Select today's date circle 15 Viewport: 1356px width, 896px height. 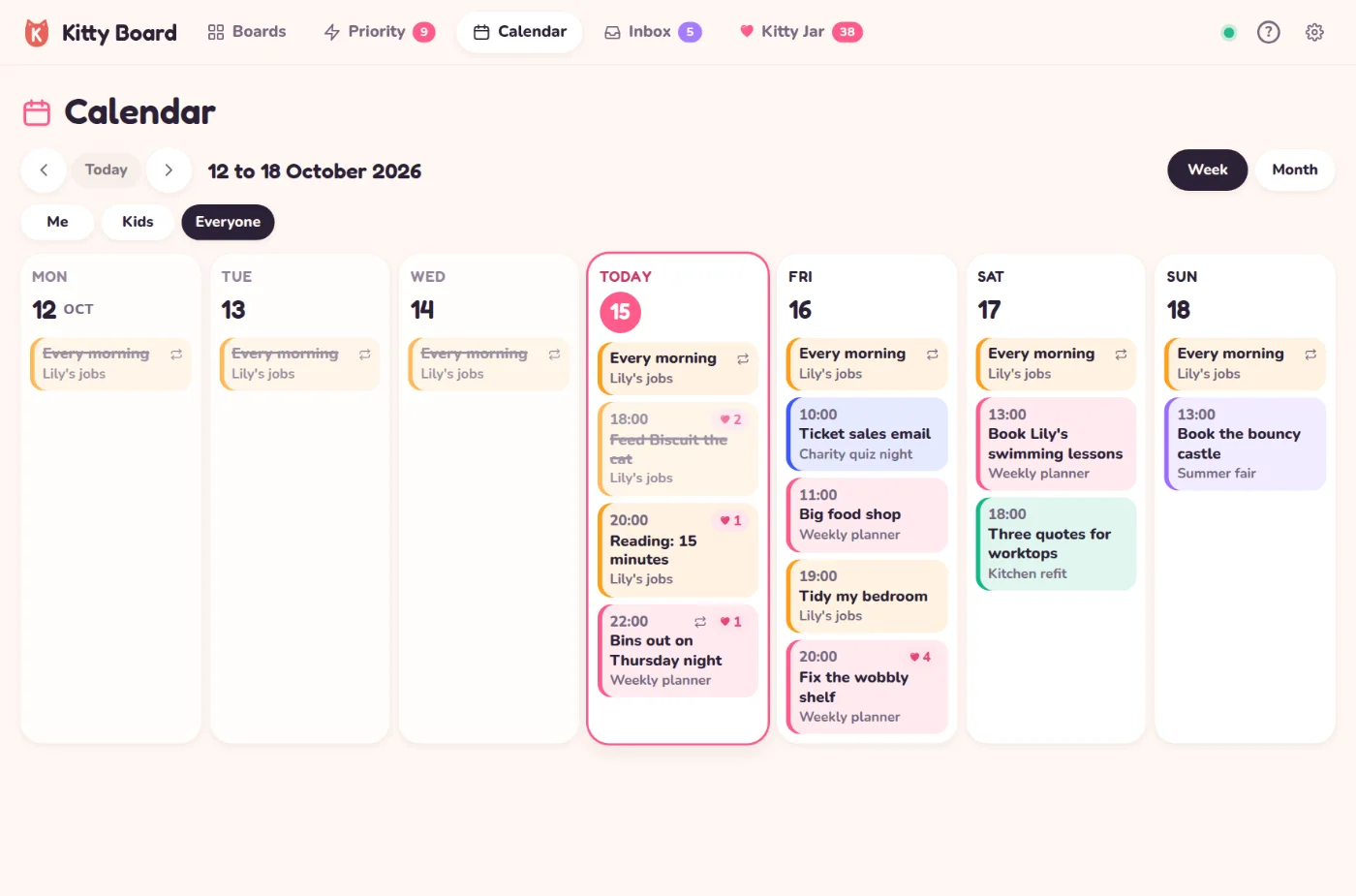(620, 312)
